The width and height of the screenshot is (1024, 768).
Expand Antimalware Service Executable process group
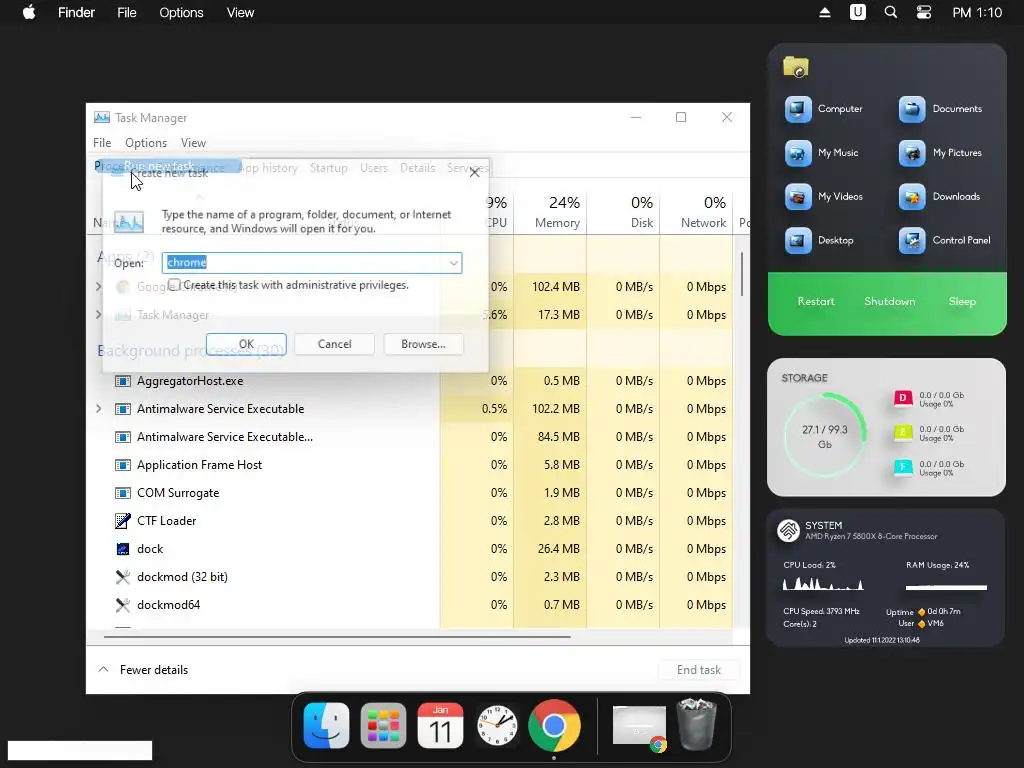tap(99, 409)
